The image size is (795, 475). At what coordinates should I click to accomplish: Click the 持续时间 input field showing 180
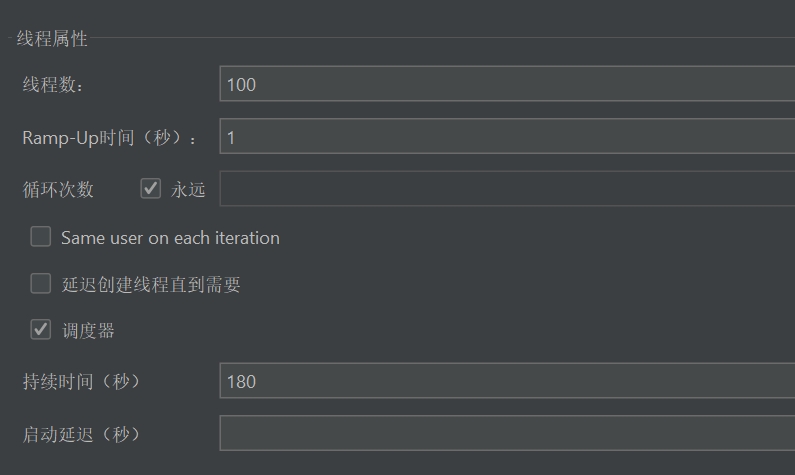(x=507, y=381)
